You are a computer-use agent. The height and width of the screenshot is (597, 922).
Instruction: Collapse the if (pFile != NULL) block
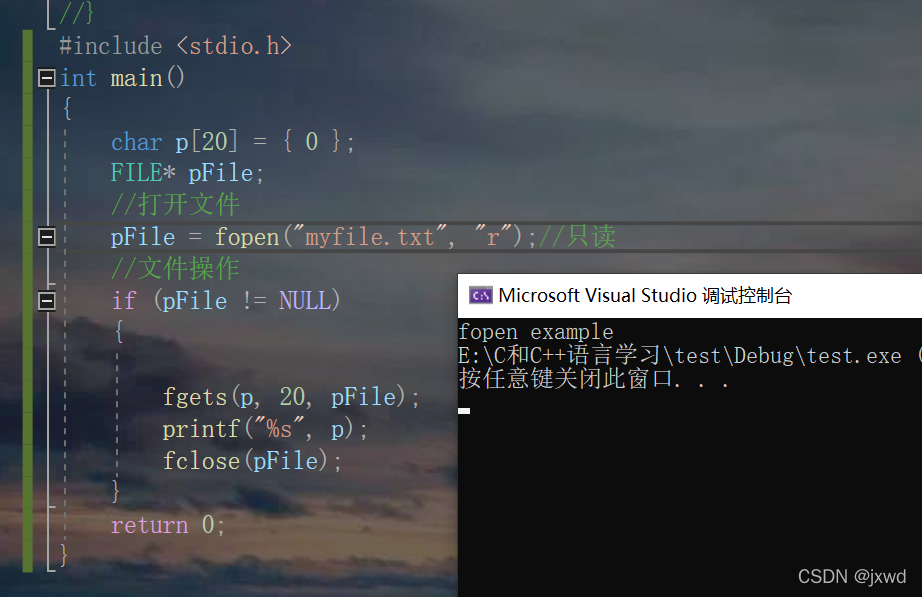(46, 301)
